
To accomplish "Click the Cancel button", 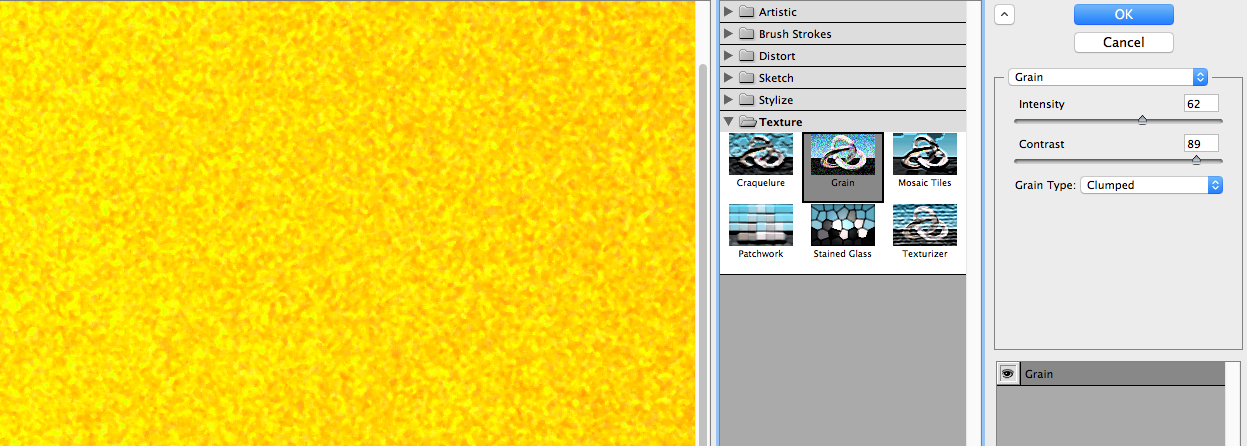I will [x=1123, y=42].
